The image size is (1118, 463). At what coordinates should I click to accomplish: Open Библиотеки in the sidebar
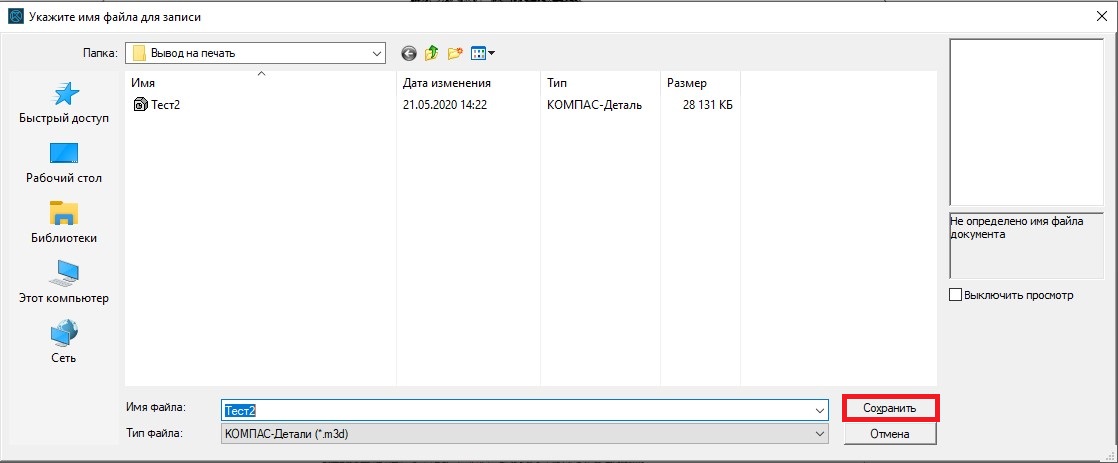tap(64, 223)
